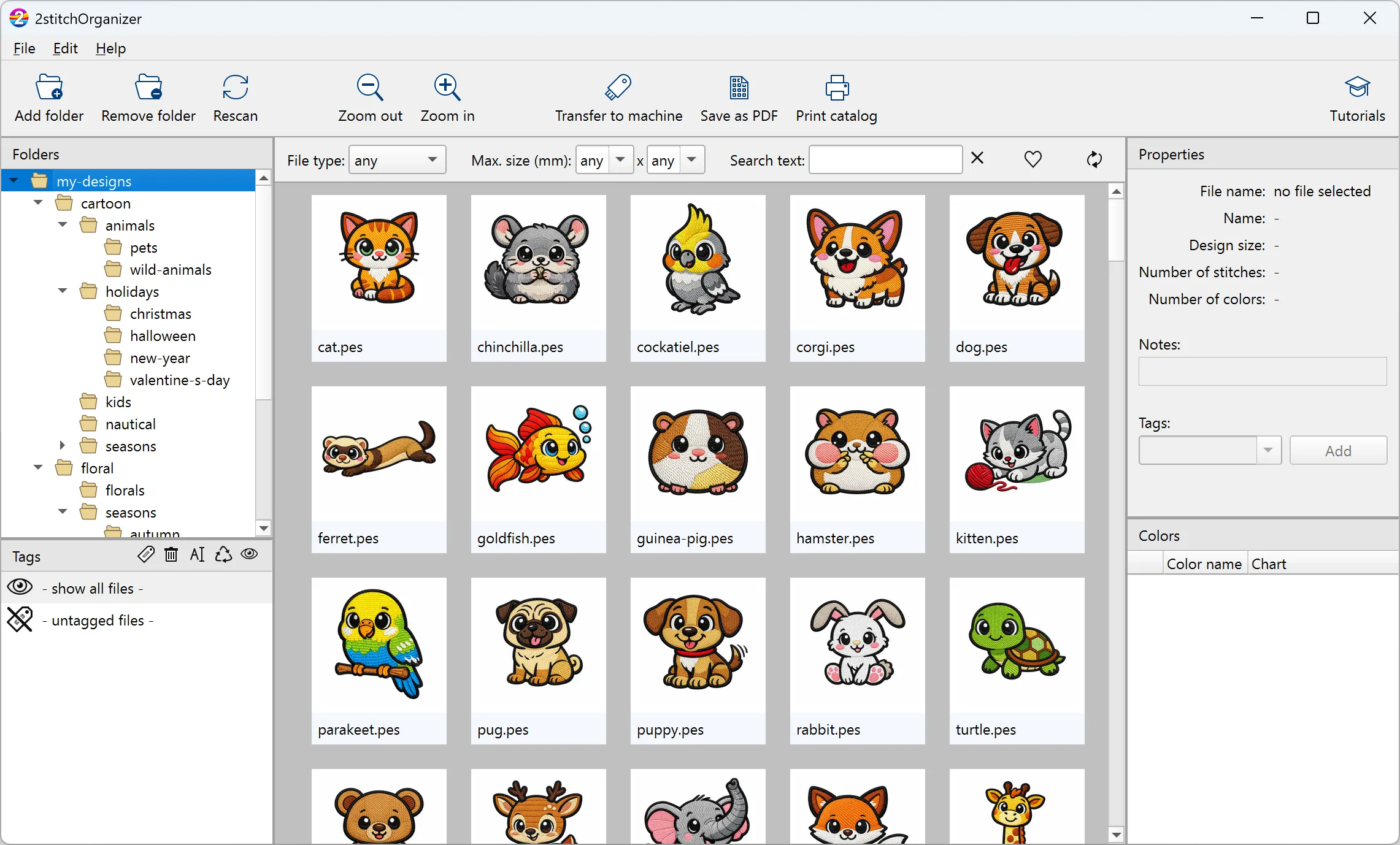Click the Color name column header
The height and width of the screenshot is (845, 1400).
[x=1205, y=564]
